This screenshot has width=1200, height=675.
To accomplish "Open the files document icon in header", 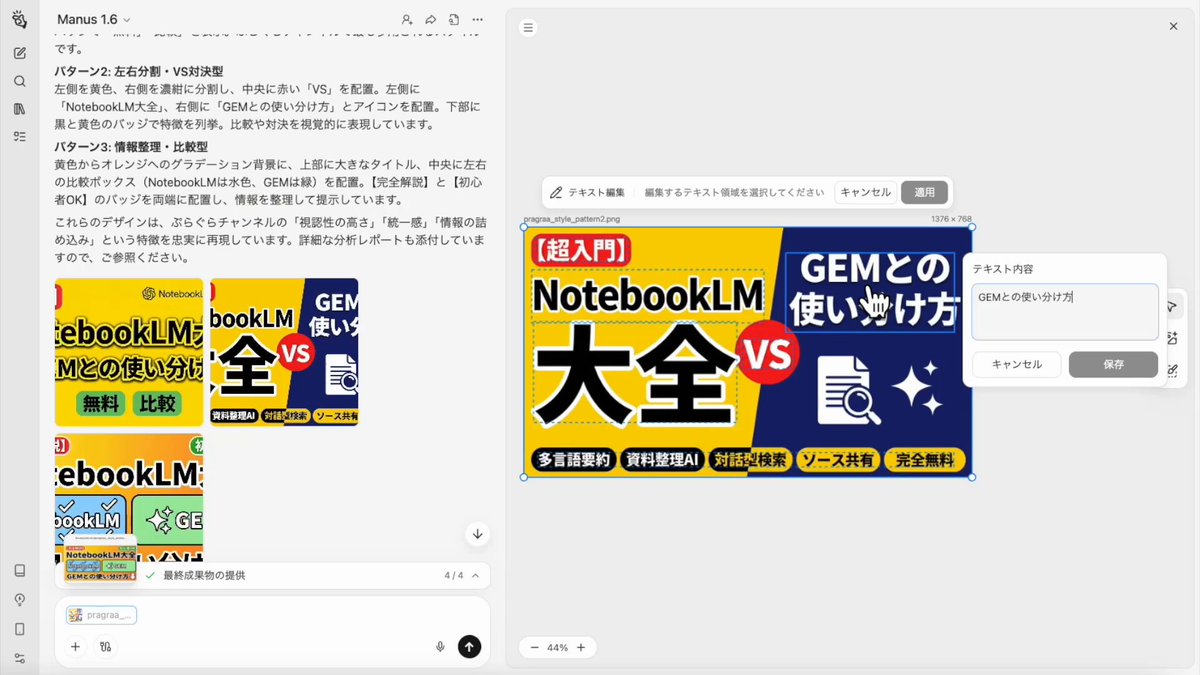I will pyautogui.click(x=454, y=20).
